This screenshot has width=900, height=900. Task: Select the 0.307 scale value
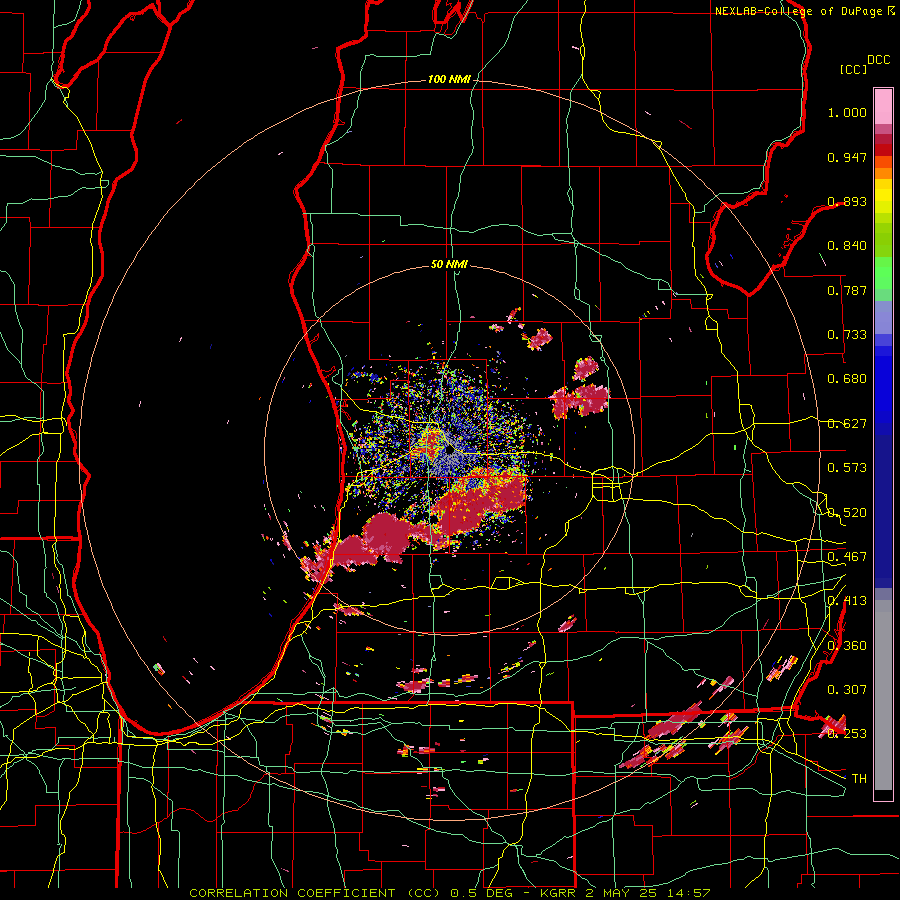pos(847,689)
